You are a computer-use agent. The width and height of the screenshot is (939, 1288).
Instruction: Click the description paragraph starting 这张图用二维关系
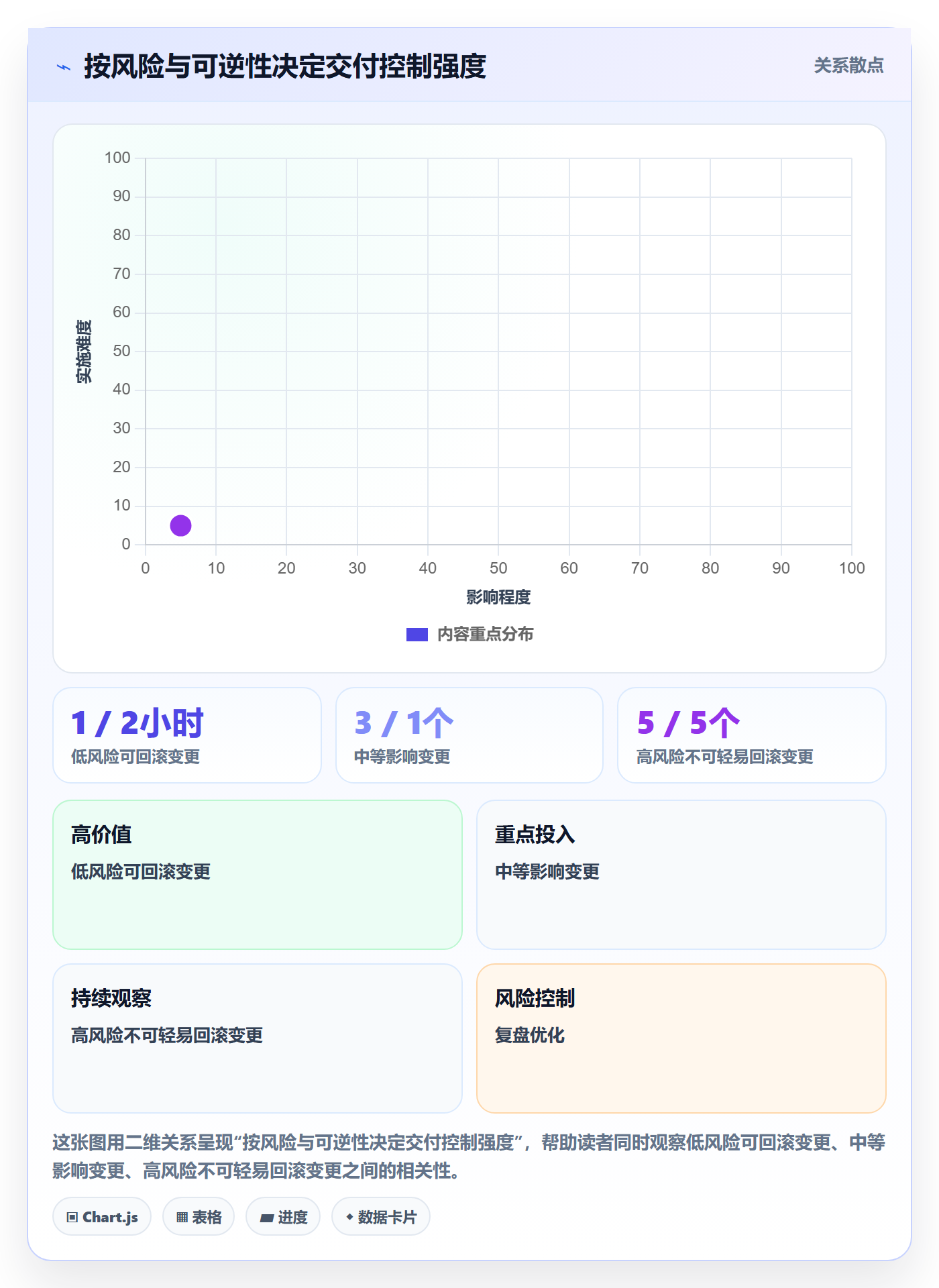click(469, 1157)
